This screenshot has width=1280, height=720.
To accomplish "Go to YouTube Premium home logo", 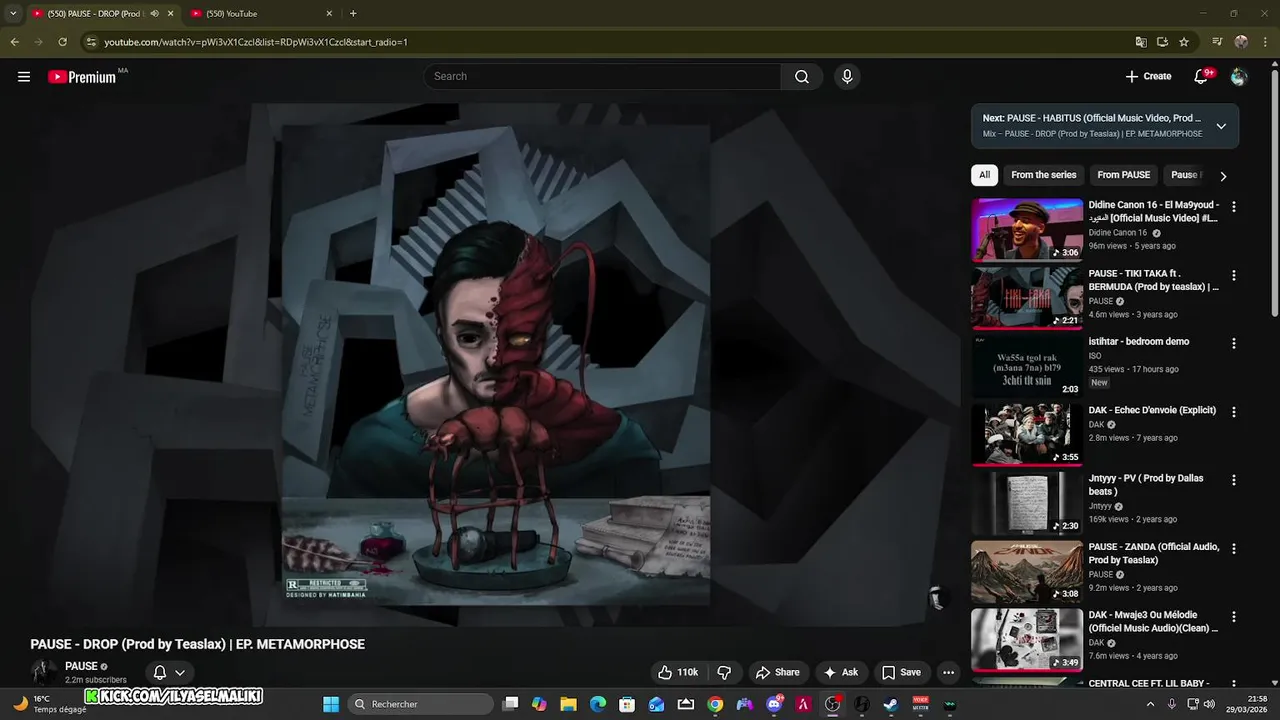I will (82, 77).
